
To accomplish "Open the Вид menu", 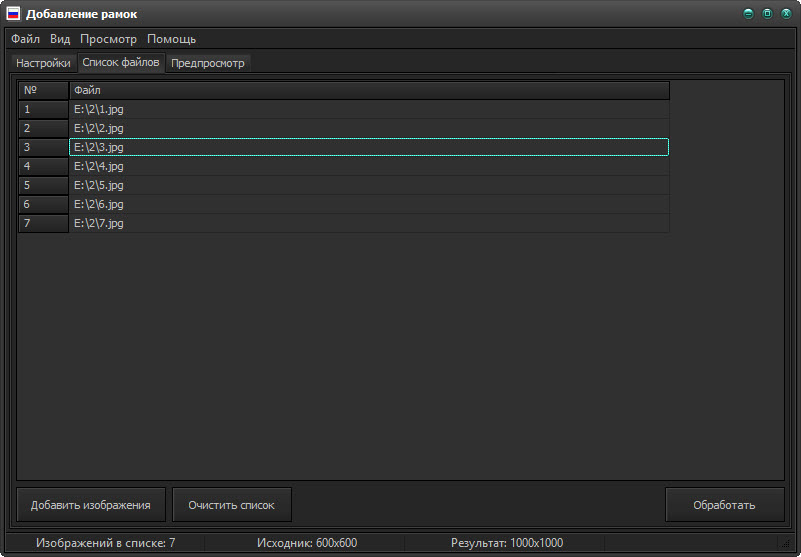I will 60,39.
